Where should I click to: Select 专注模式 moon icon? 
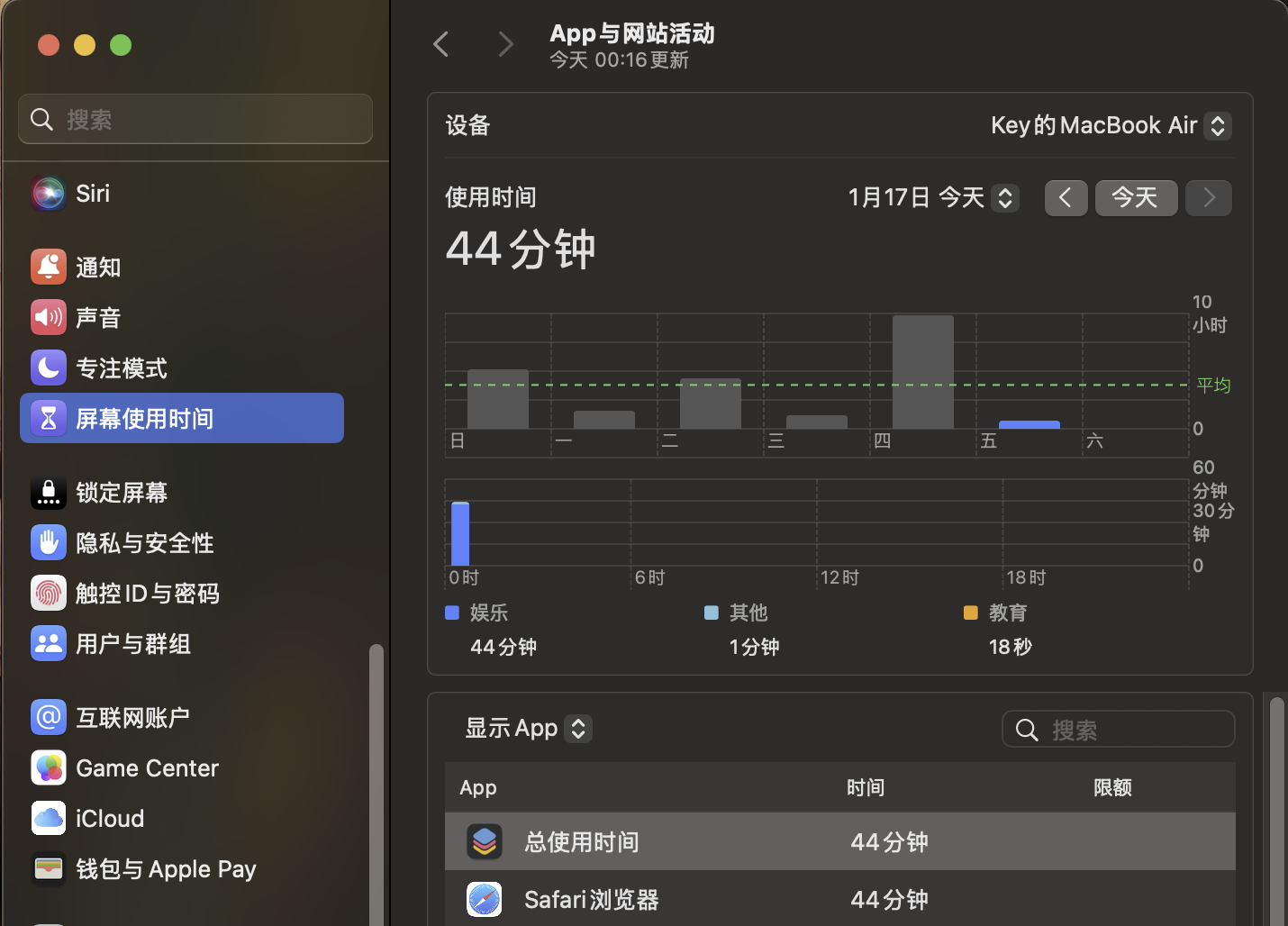point(49,368)
